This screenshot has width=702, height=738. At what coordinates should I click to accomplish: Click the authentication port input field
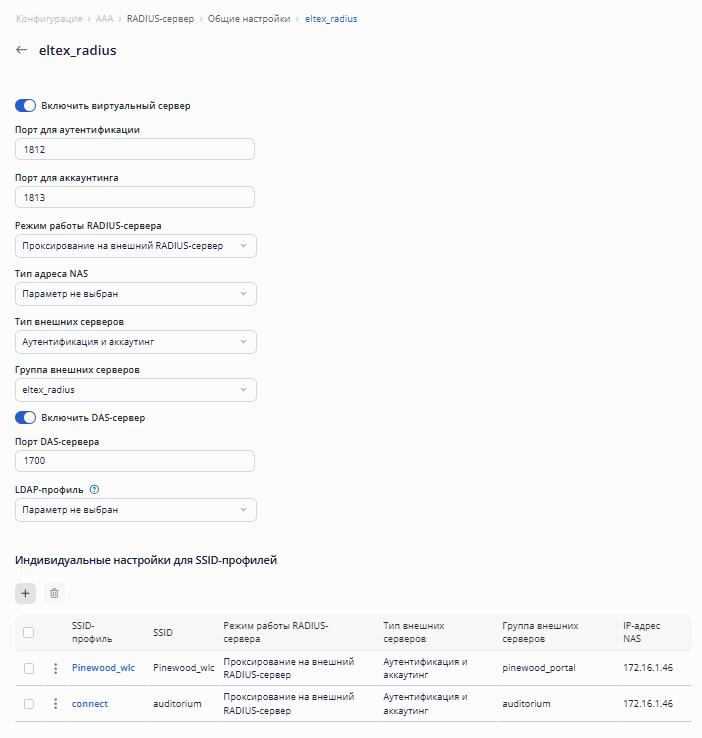point(136,150)
